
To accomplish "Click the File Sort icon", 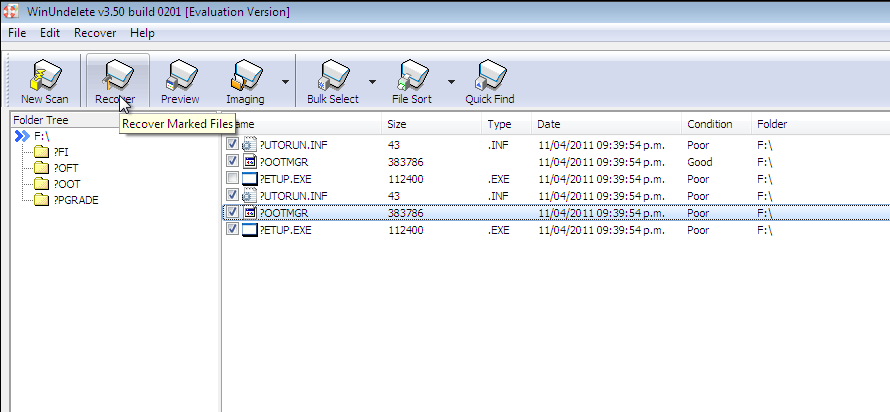I will [x=411, y=78].
